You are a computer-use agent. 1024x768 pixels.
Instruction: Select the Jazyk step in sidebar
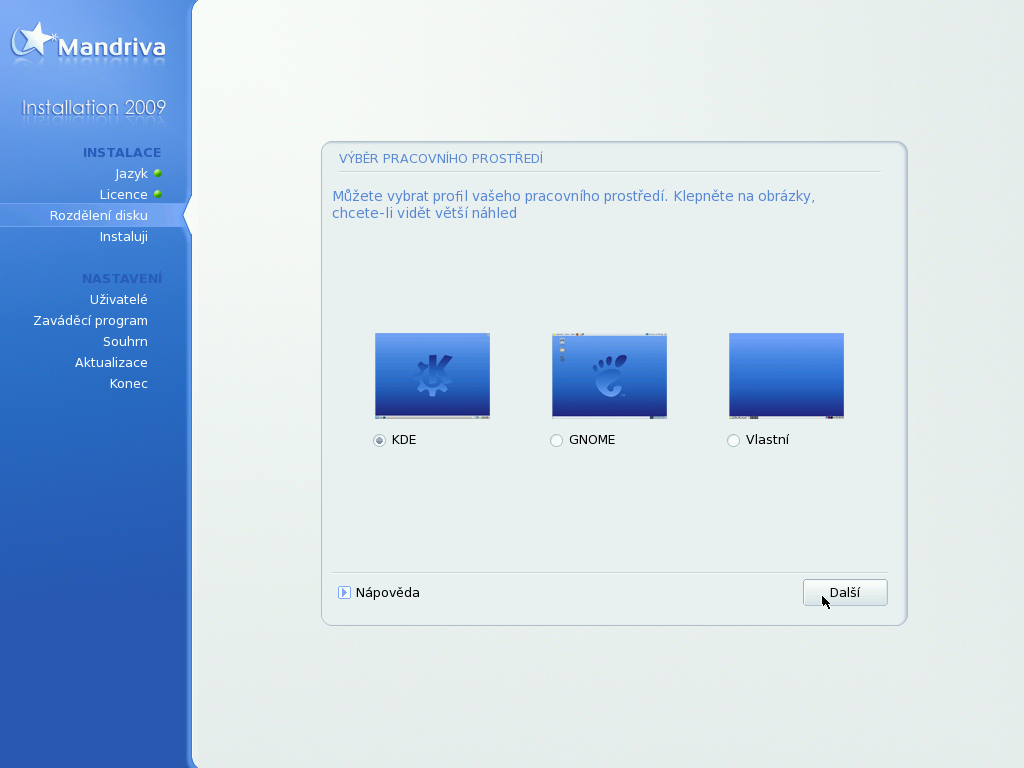[131, 174]
